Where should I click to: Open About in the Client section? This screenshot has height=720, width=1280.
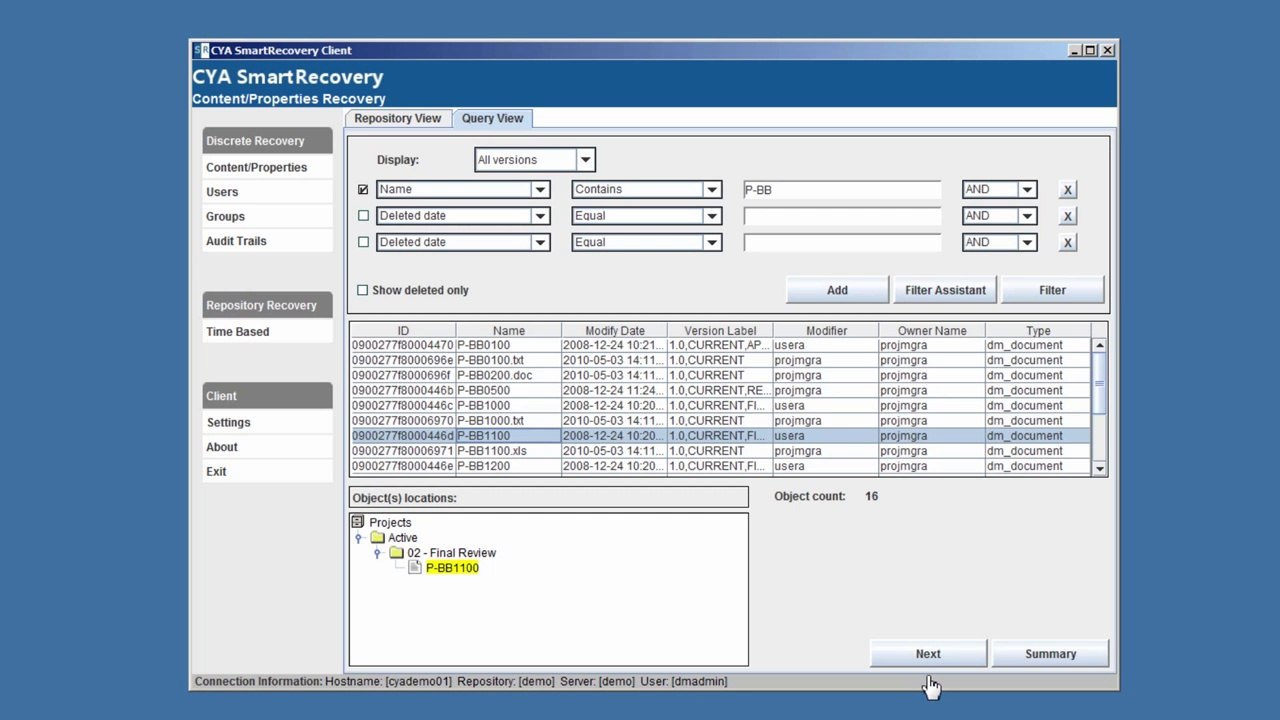pyautogui.click(x=267, y=447)
